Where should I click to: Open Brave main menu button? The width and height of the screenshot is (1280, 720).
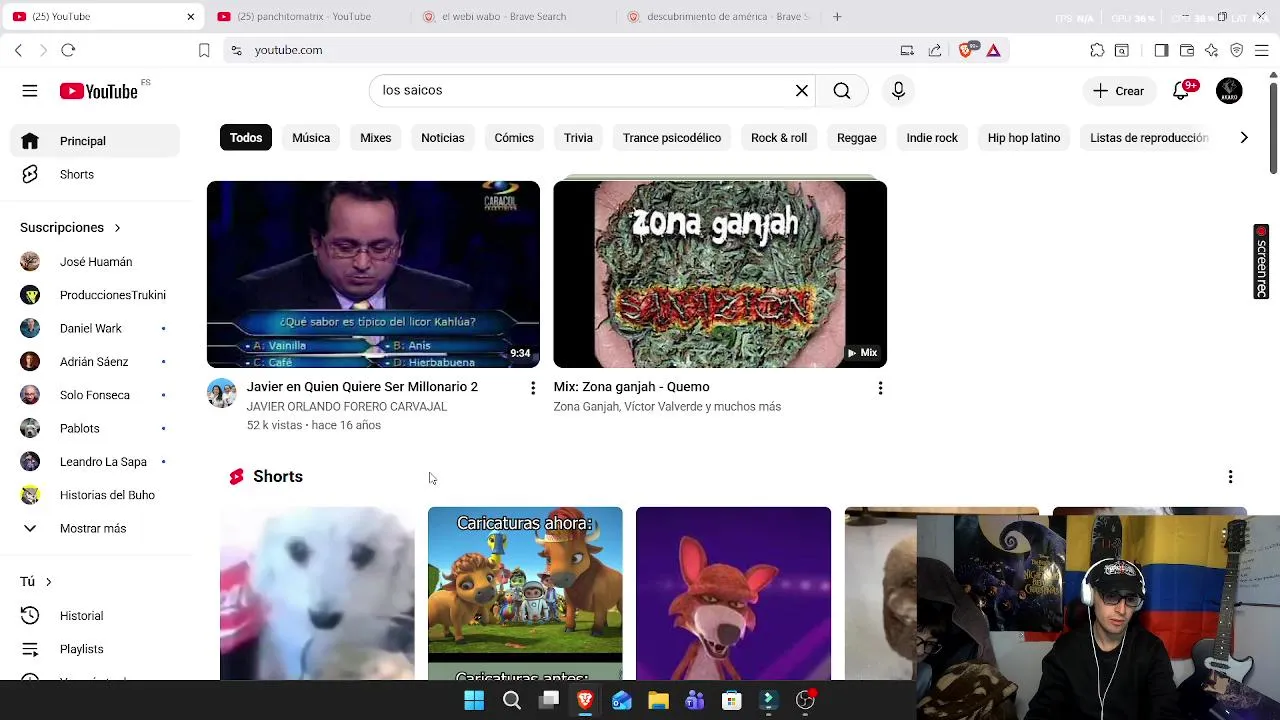(x=1261, y=50)
